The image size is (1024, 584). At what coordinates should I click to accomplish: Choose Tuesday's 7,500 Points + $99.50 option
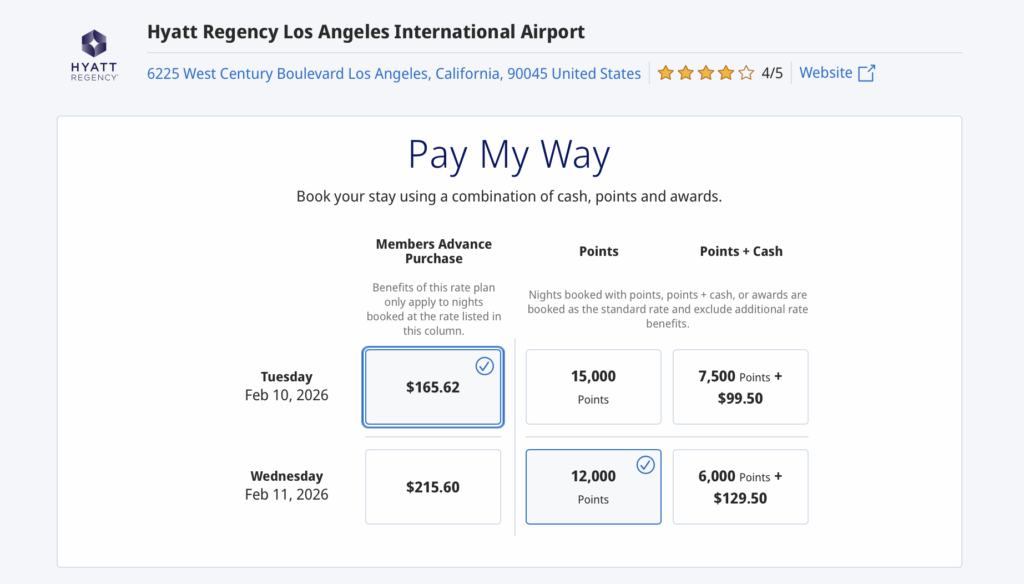(740, 387)
